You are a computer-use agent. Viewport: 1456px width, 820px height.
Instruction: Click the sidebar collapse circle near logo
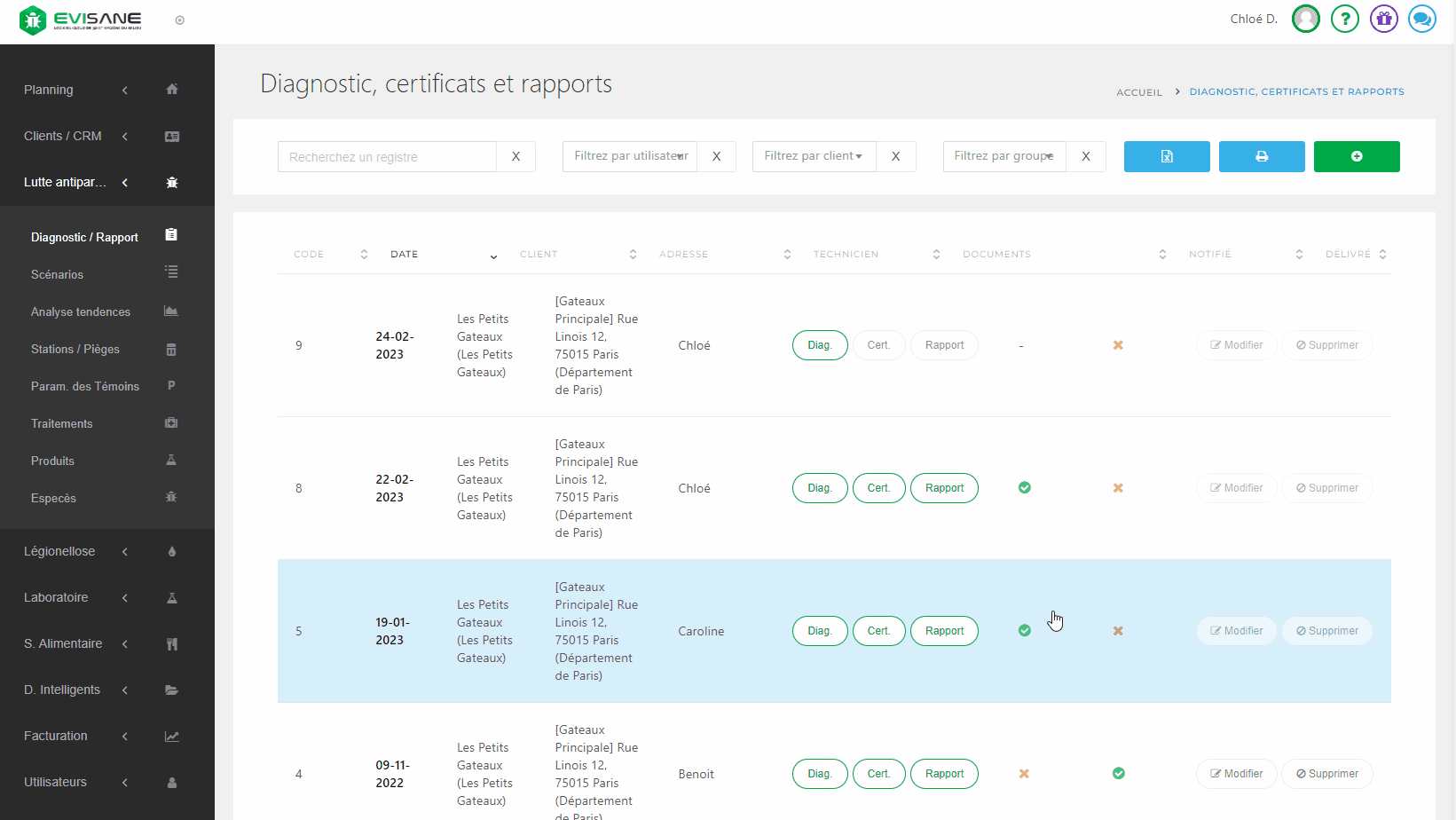pos(180,20)
